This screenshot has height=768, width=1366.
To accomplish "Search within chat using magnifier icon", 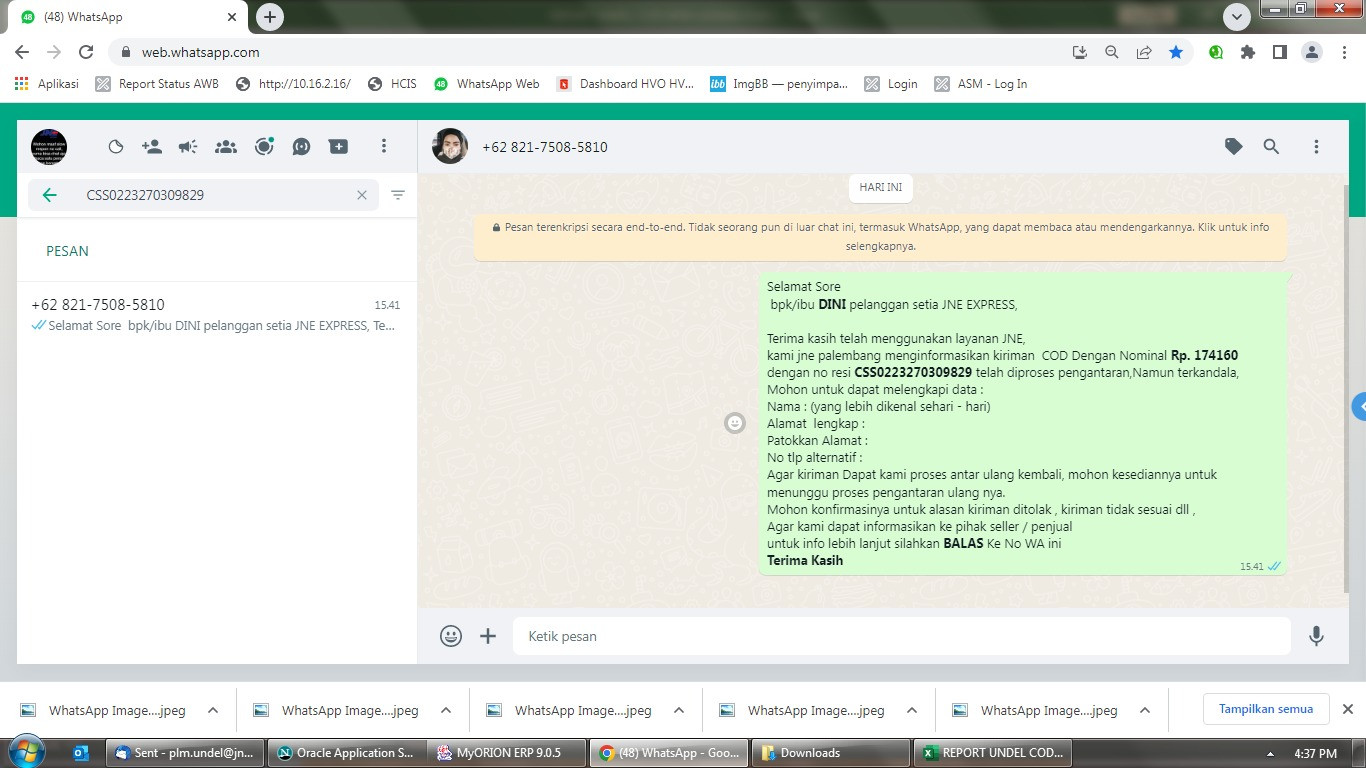I will [1271, 146].
